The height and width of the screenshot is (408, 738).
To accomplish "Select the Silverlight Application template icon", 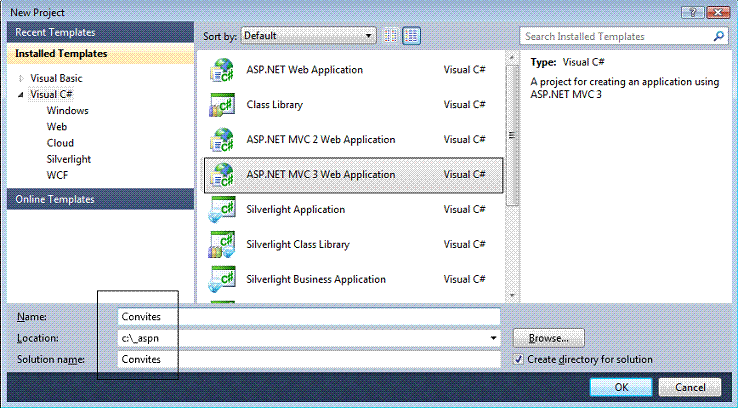I will (x=222, y=209).
